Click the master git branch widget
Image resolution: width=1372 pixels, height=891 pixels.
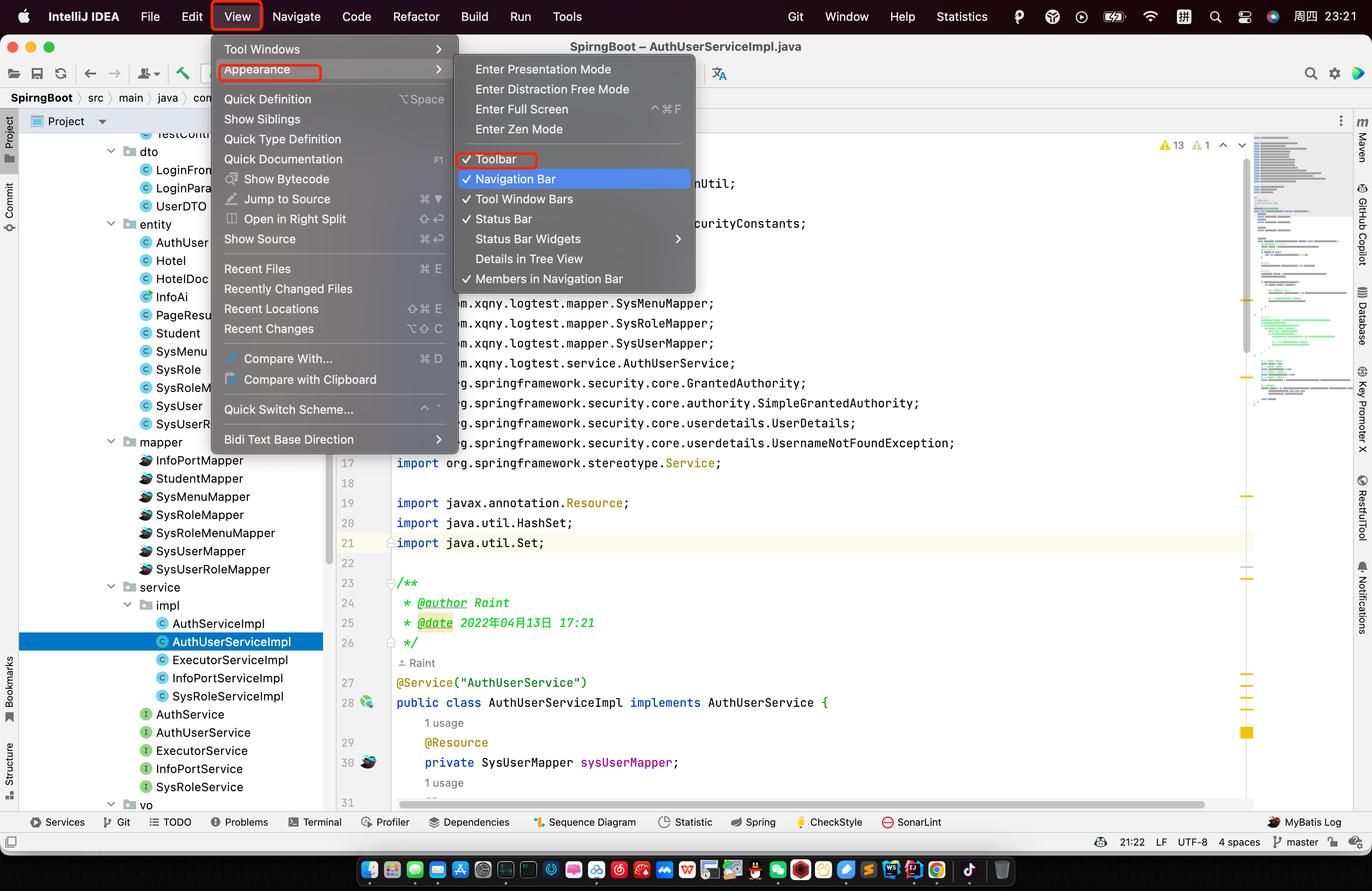point(1295,842)
